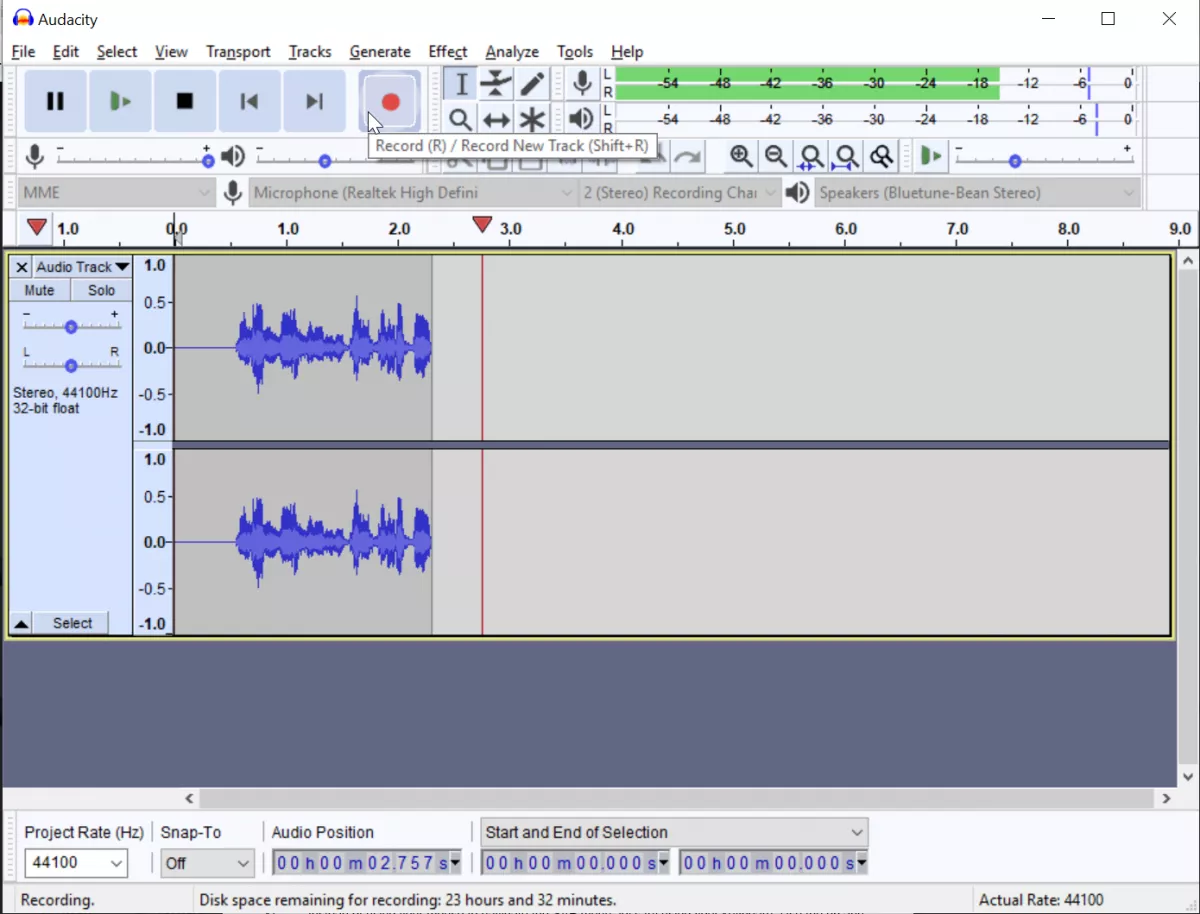This screenshot has height=914, width=1200.
Task: Open the Tracks menu
Action: tap(310, 52)
